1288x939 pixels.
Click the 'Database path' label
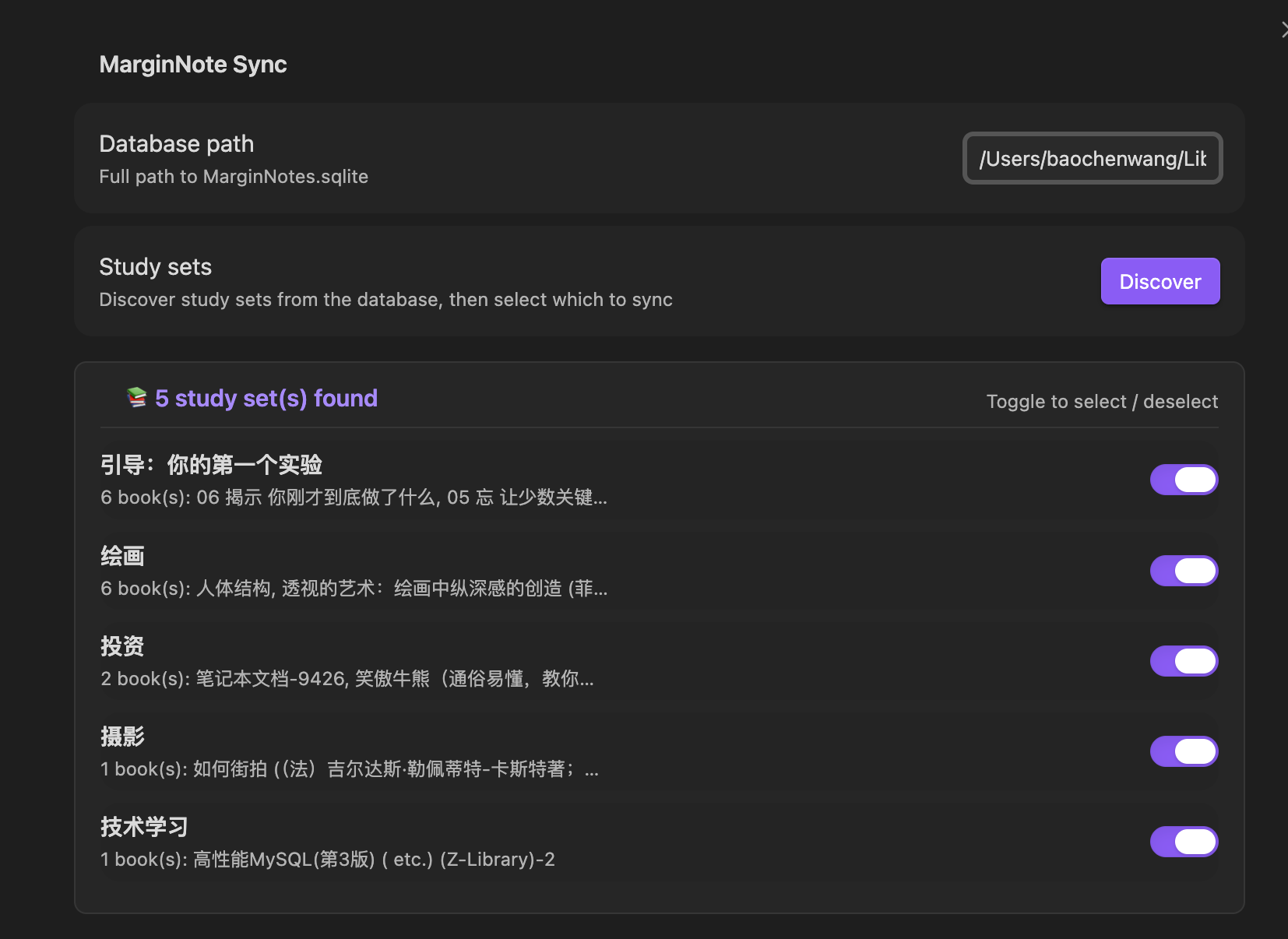[177, 144]
